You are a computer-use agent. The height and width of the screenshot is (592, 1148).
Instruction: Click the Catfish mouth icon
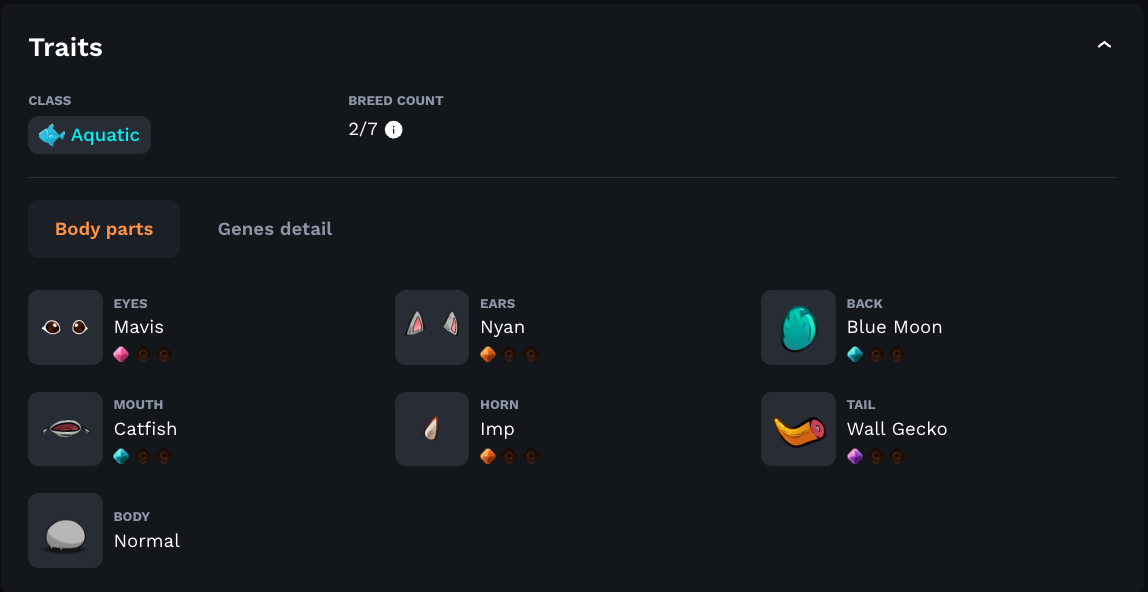[65, 429]
